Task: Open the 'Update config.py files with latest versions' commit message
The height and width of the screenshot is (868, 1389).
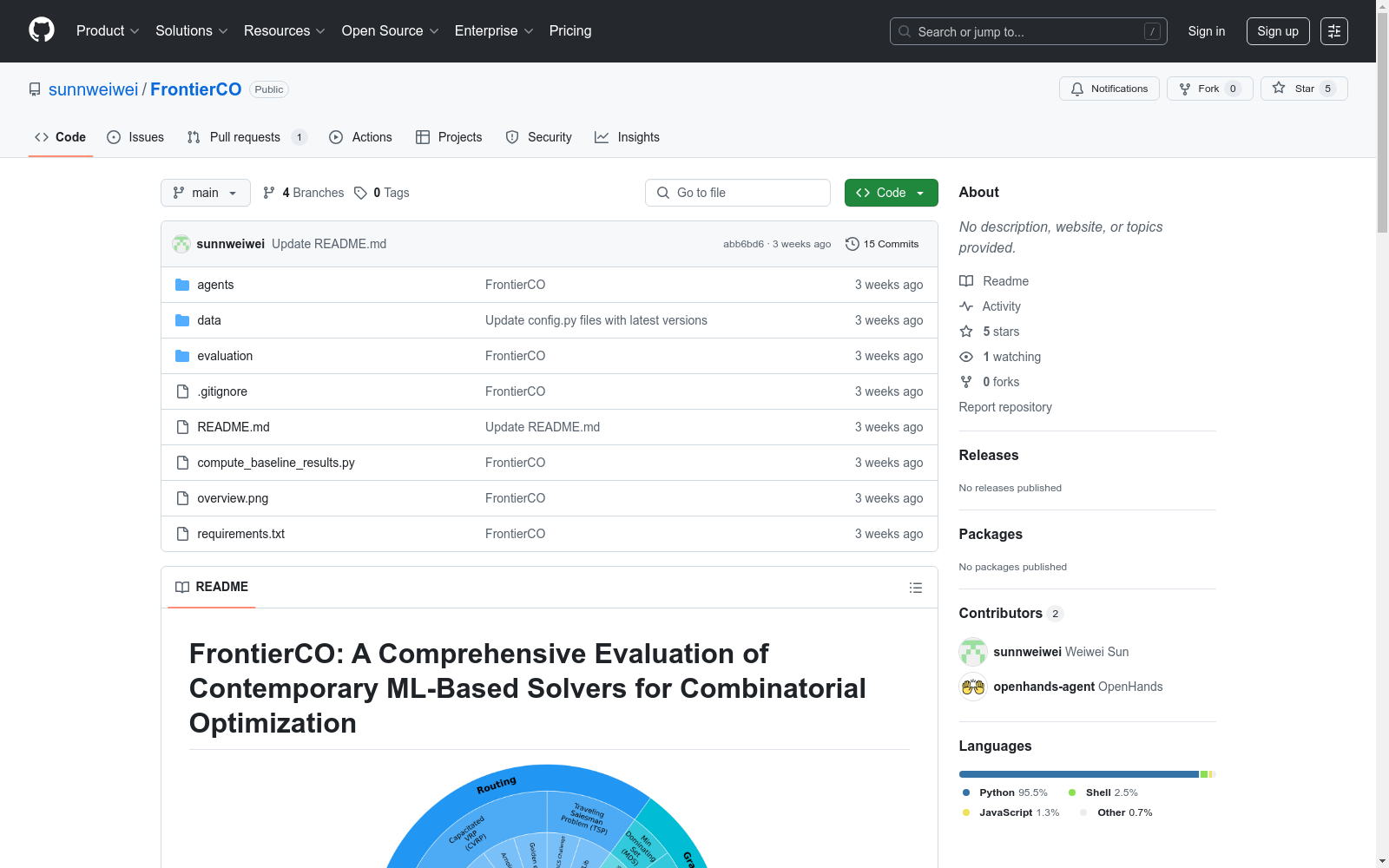Action: tap(596, 320)
